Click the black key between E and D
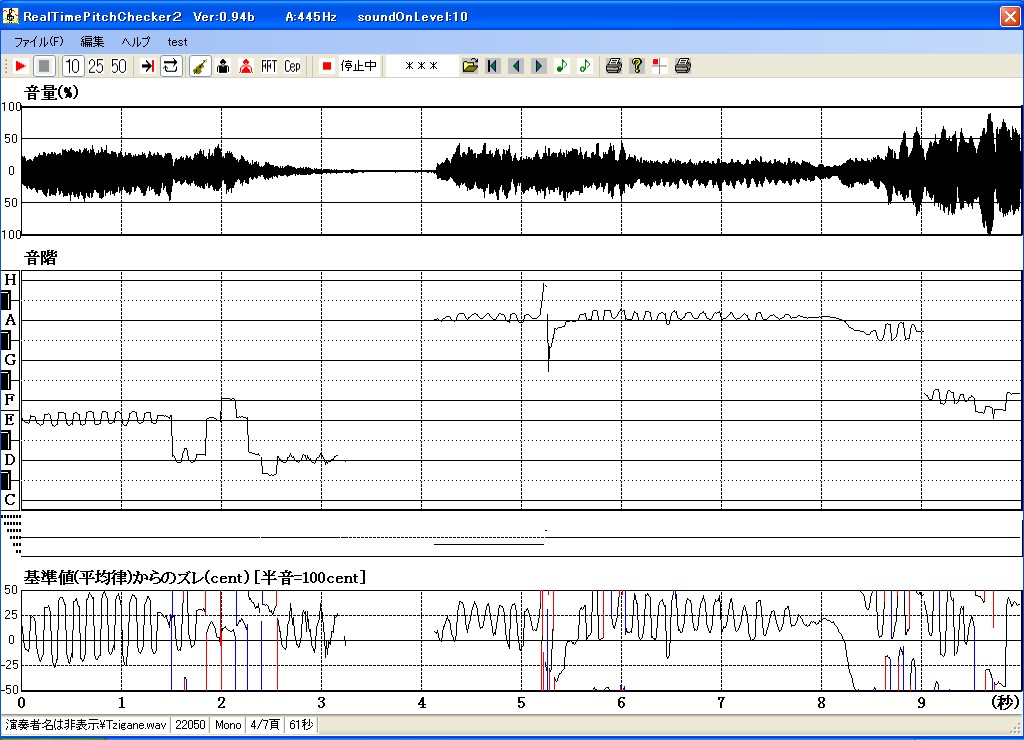Viewport: 1024px width, 740px height. (6, 440)
